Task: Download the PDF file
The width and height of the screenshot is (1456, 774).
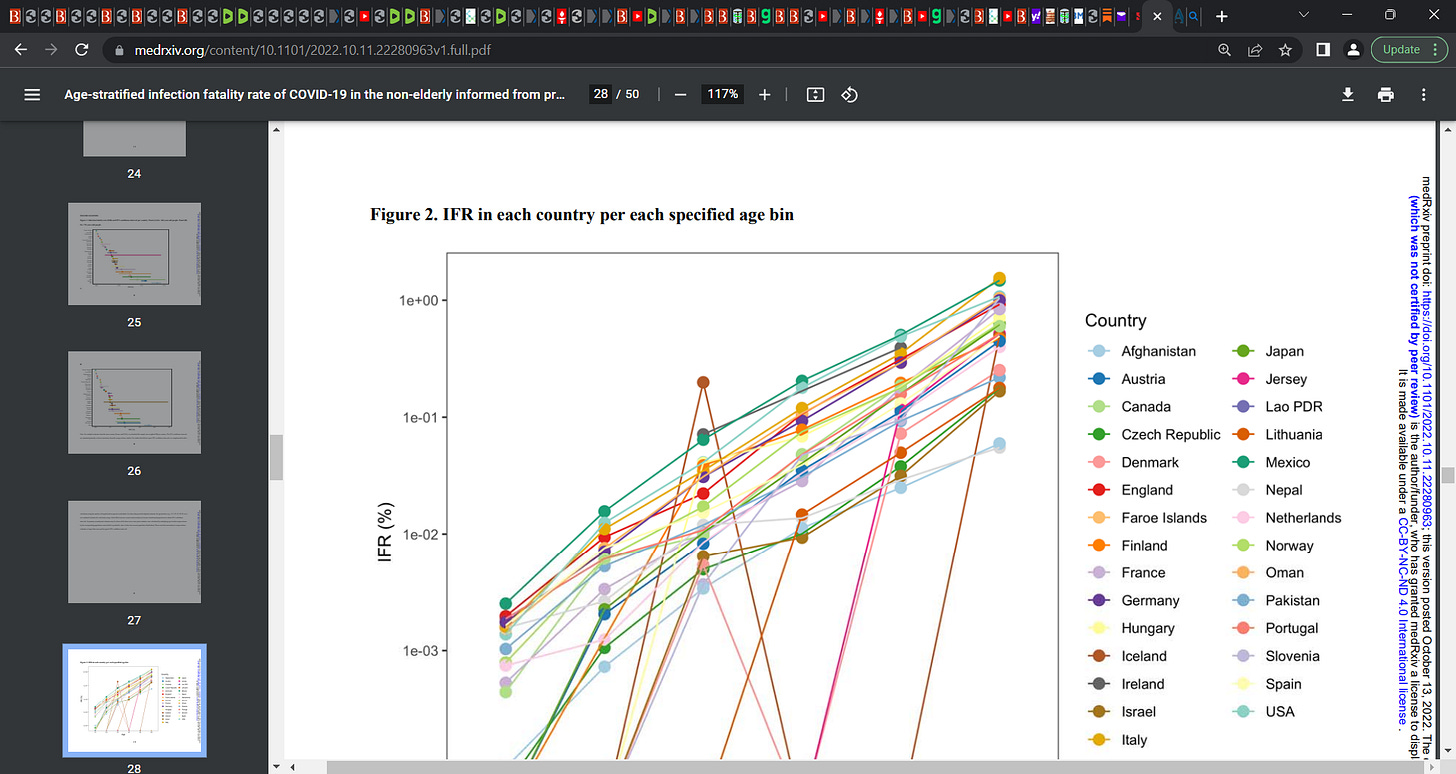Action: [x=1348, y=94]
